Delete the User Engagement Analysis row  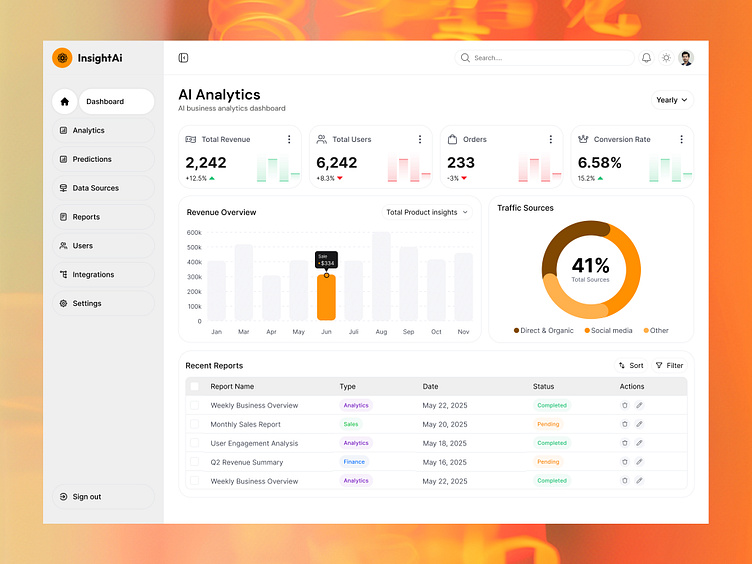[624, 443]
